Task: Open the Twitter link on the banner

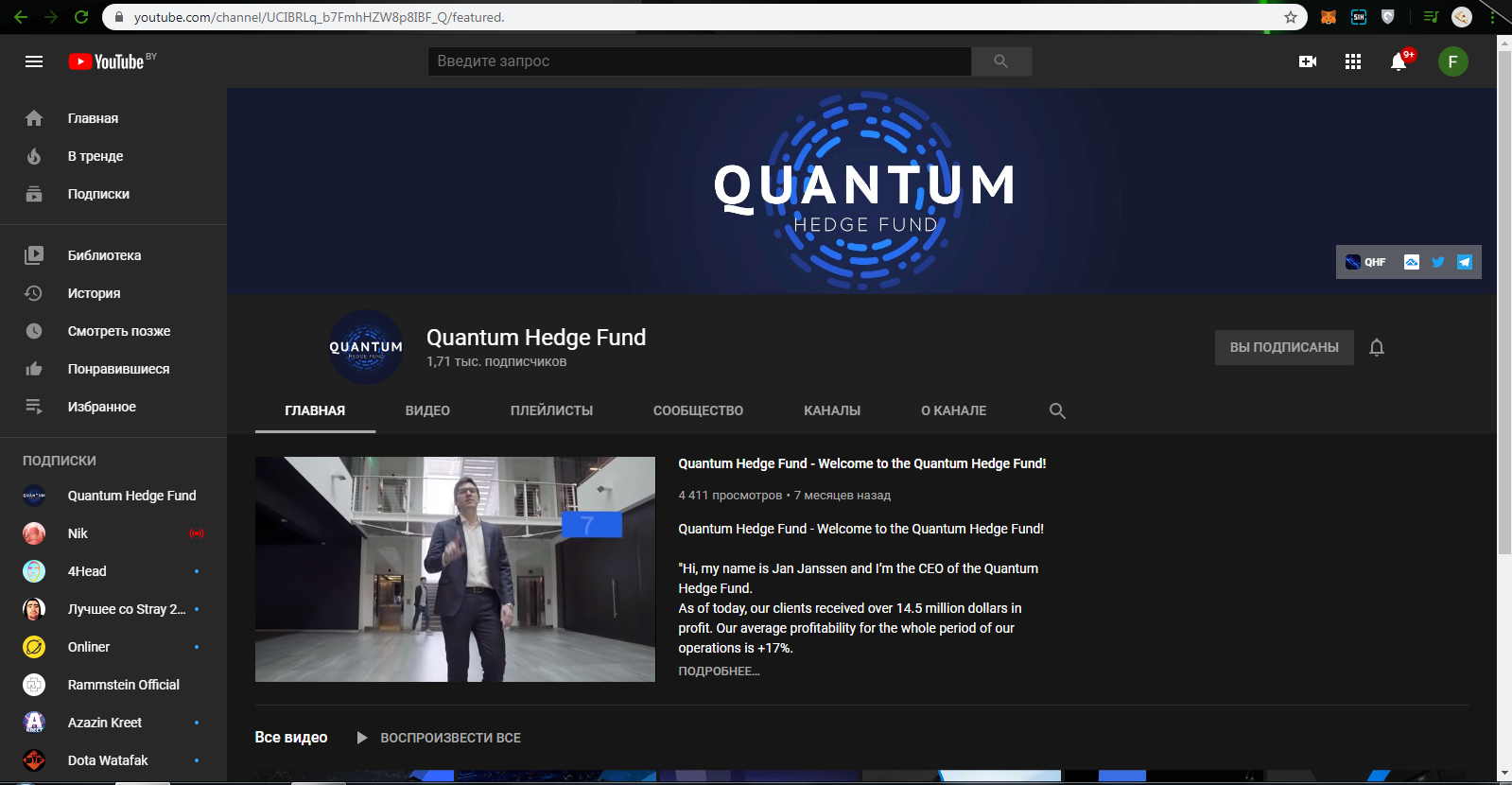Action: (1438, 262)
